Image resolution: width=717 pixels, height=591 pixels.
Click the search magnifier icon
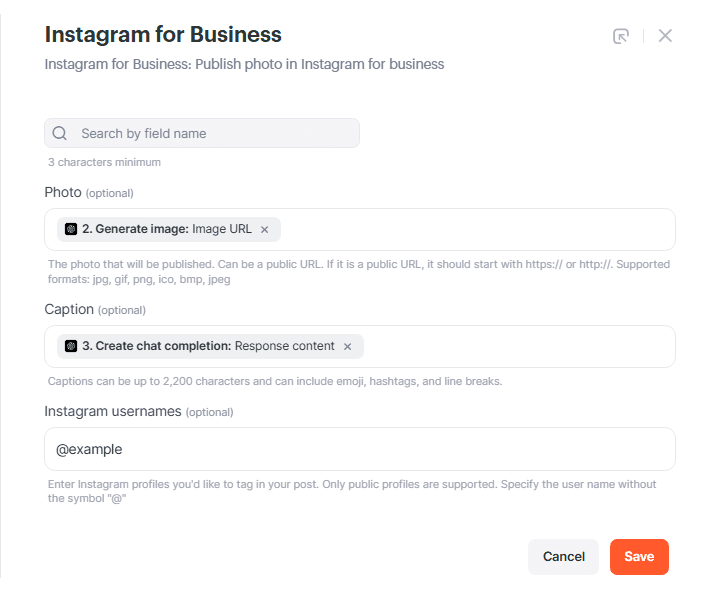coord(59,133)
